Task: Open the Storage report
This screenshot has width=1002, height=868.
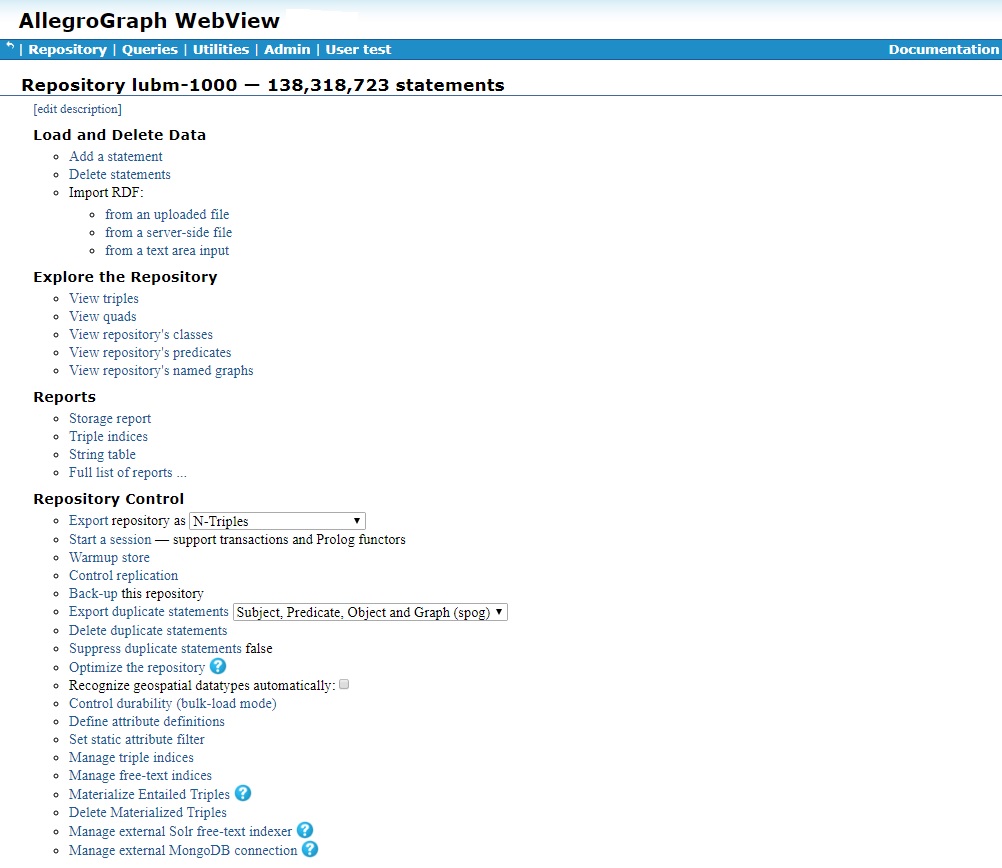Action: click(x=110, y=418)
